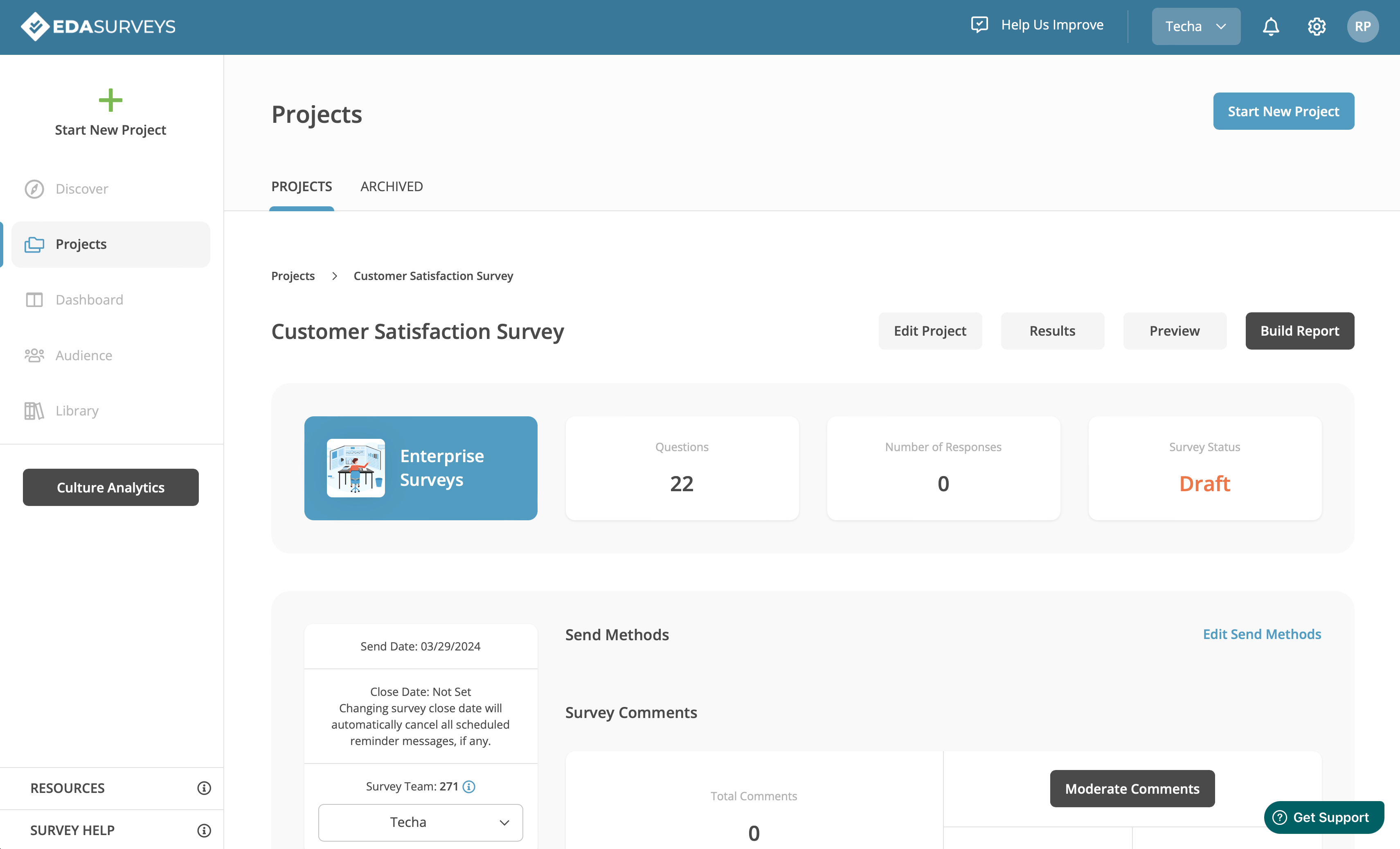Click the Build Report button

pos(1300,331)
